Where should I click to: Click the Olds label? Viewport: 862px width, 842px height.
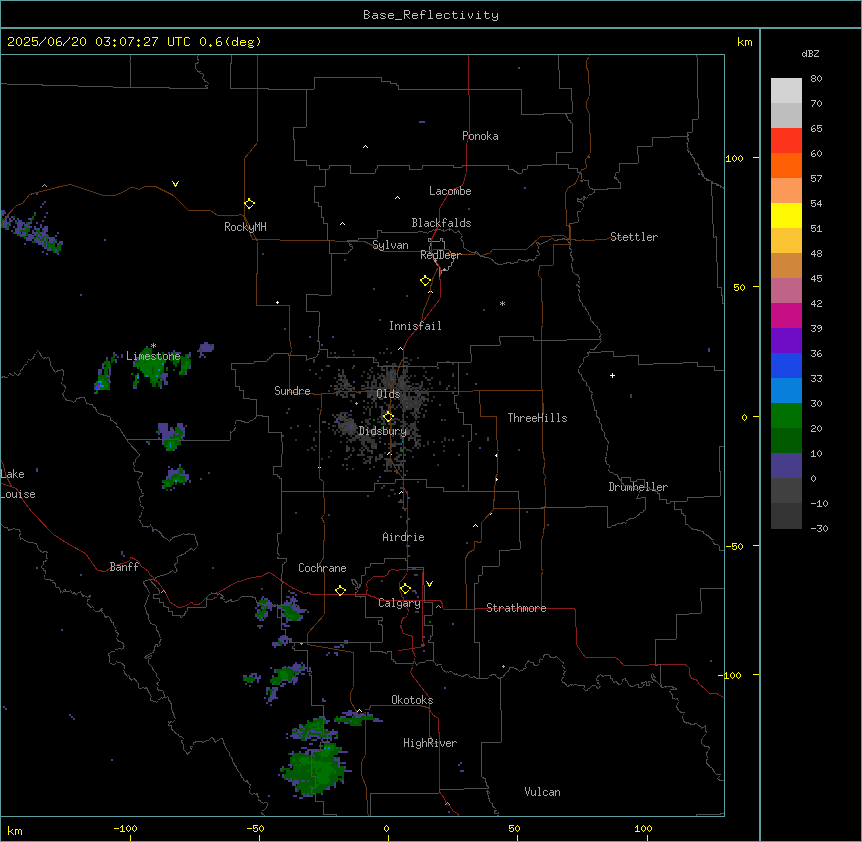[x=388, y=394]
